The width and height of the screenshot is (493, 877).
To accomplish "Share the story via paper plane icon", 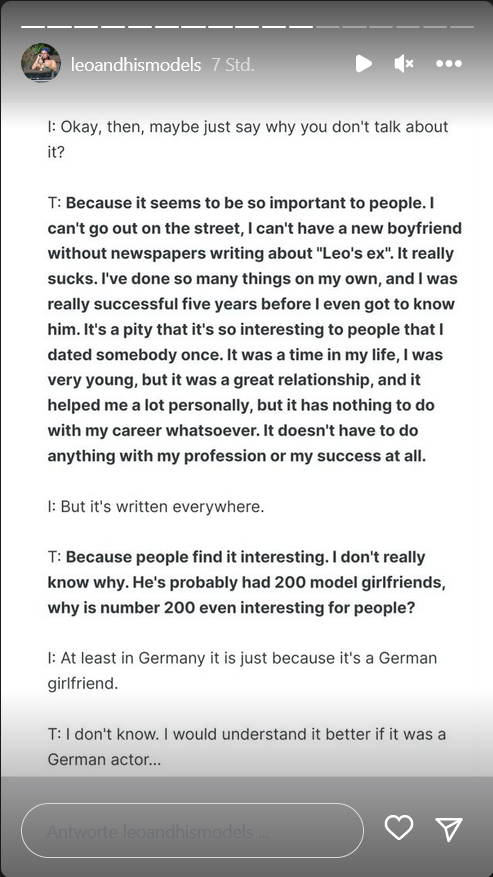I will (x=449, y=828).
